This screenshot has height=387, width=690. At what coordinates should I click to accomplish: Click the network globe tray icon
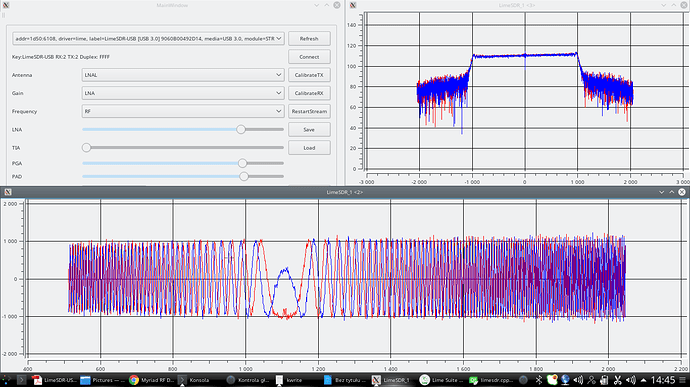(565, 380)
